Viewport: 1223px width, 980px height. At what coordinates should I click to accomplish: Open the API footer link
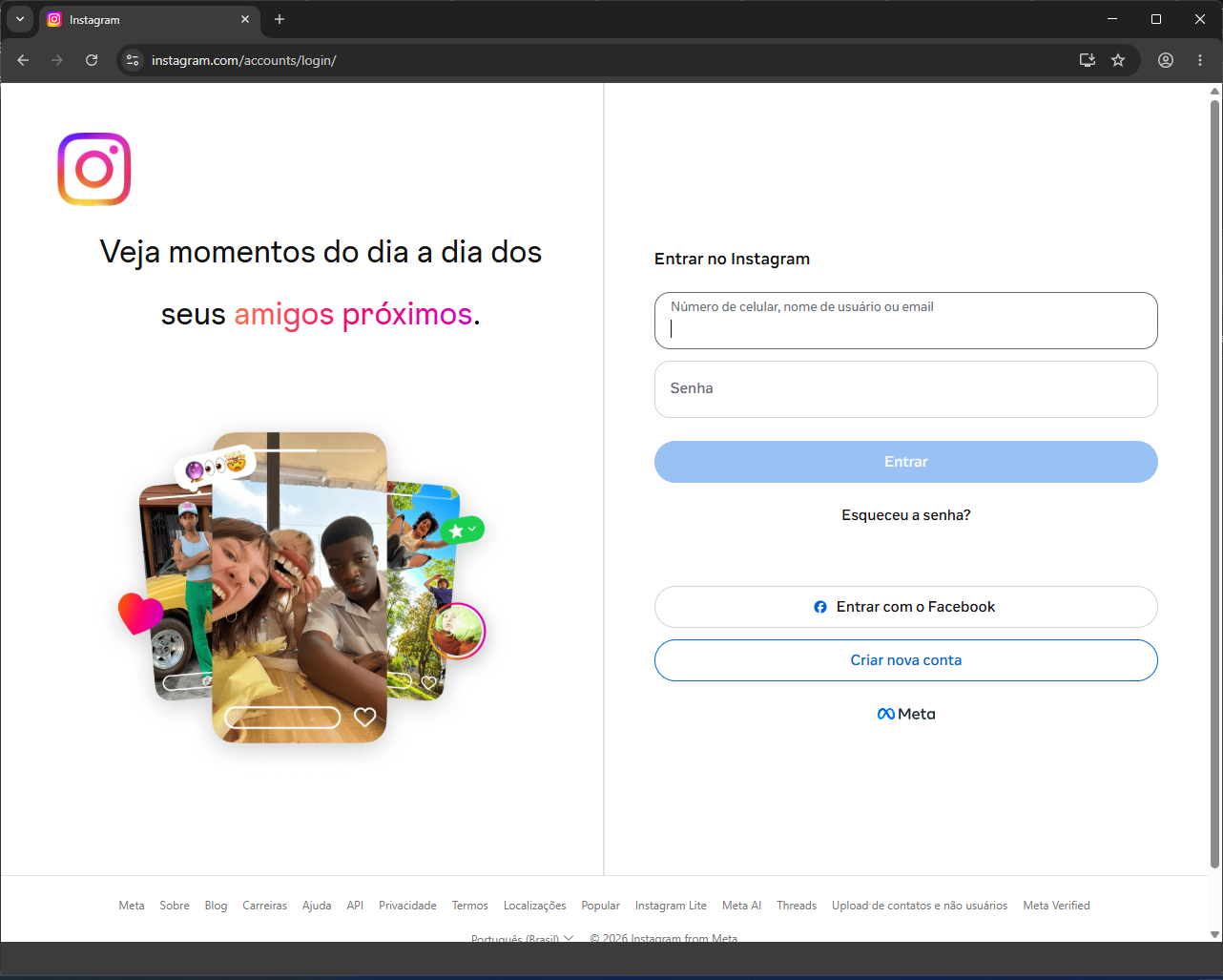coord(355,906)
